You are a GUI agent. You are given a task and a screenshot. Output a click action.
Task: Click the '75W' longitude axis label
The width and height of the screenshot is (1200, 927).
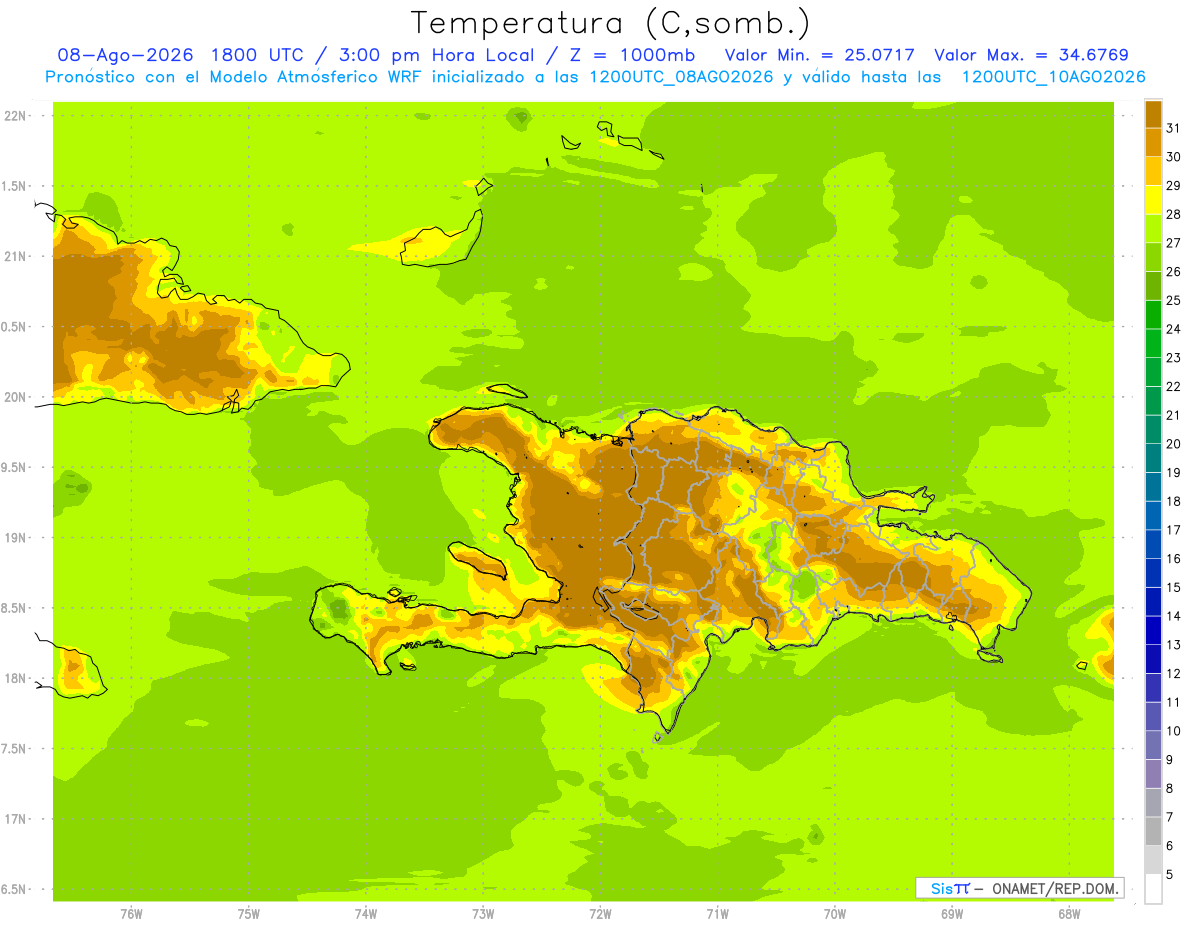[x=248, y=914]
